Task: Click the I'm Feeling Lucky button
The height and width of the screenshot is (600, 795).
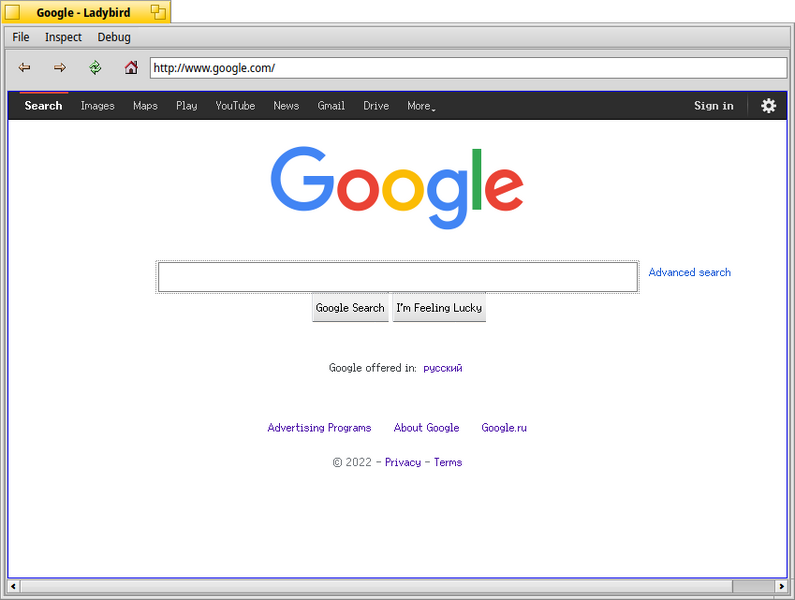Action: [x=439, y=307]
